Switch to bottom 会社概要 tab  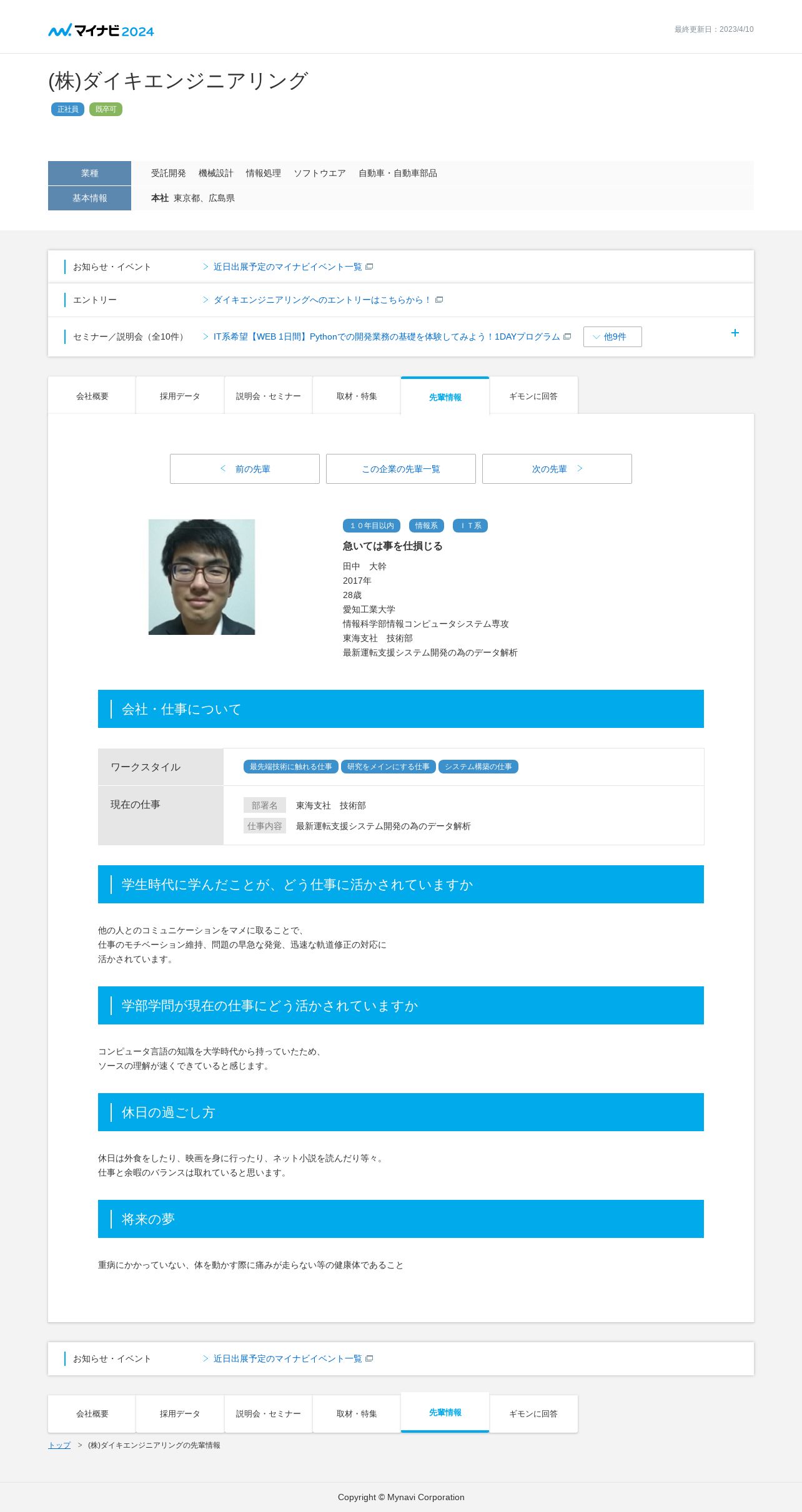92,1413
